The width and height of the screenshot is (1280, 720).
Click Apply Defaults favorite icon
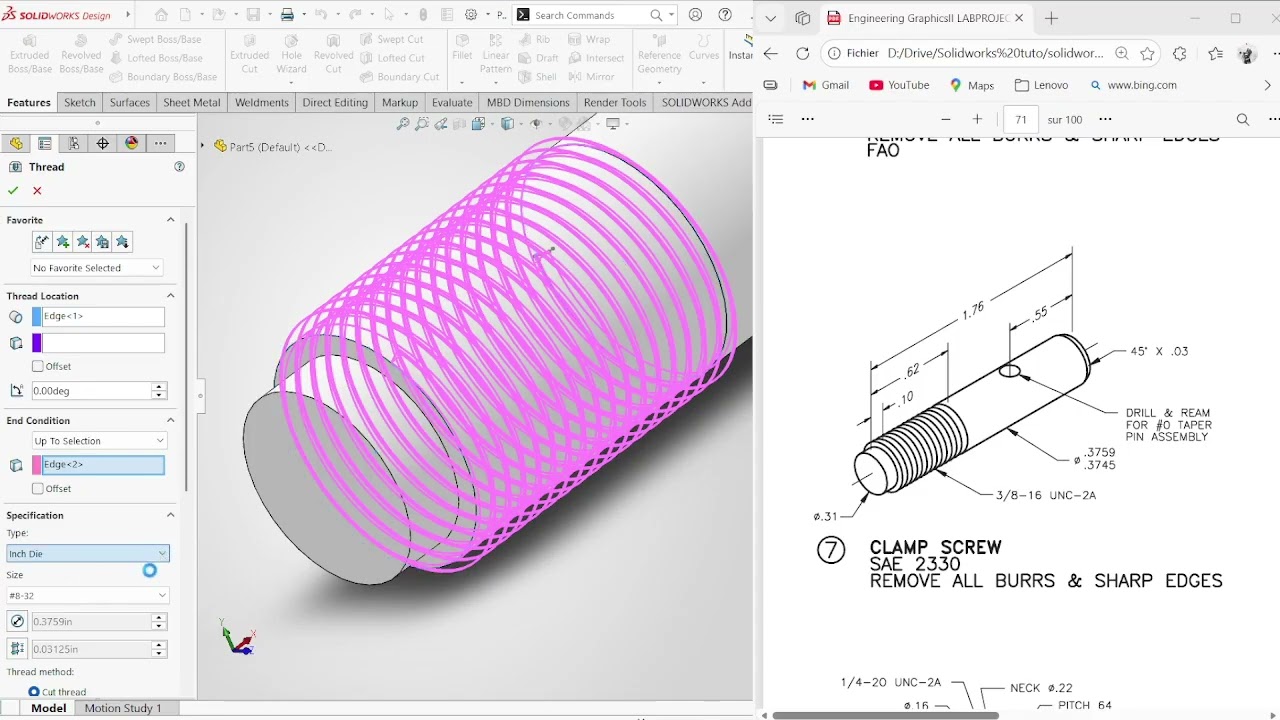coord(42,242)
